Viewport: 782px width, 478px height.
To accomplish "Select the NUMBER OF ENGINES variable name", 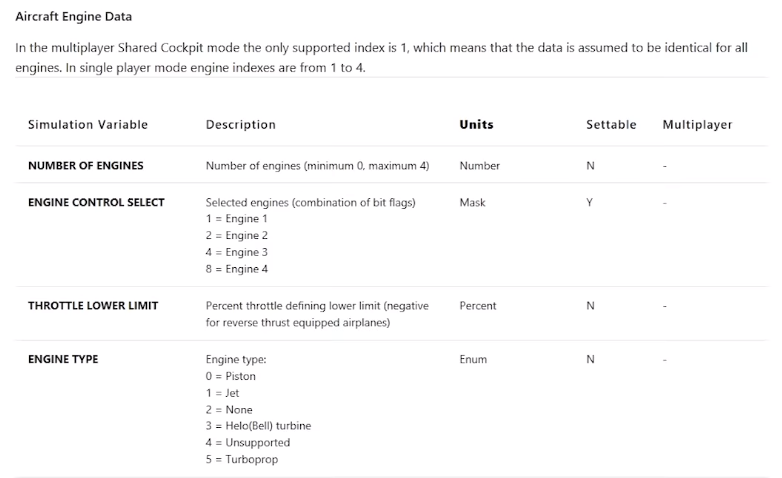I will coord(85,166).
